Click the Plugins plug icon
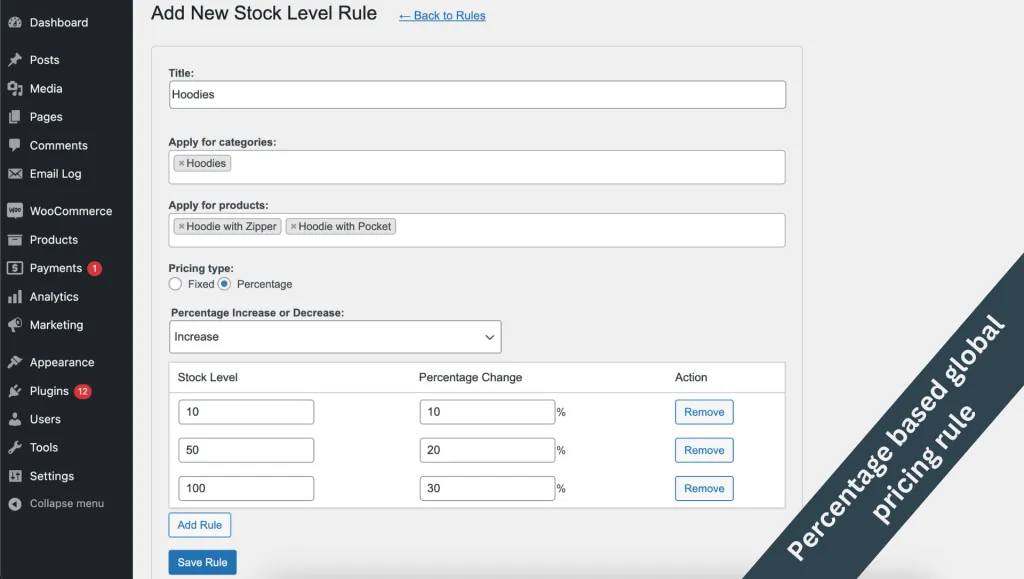The image size is (1024, 579). click(15, 391)
